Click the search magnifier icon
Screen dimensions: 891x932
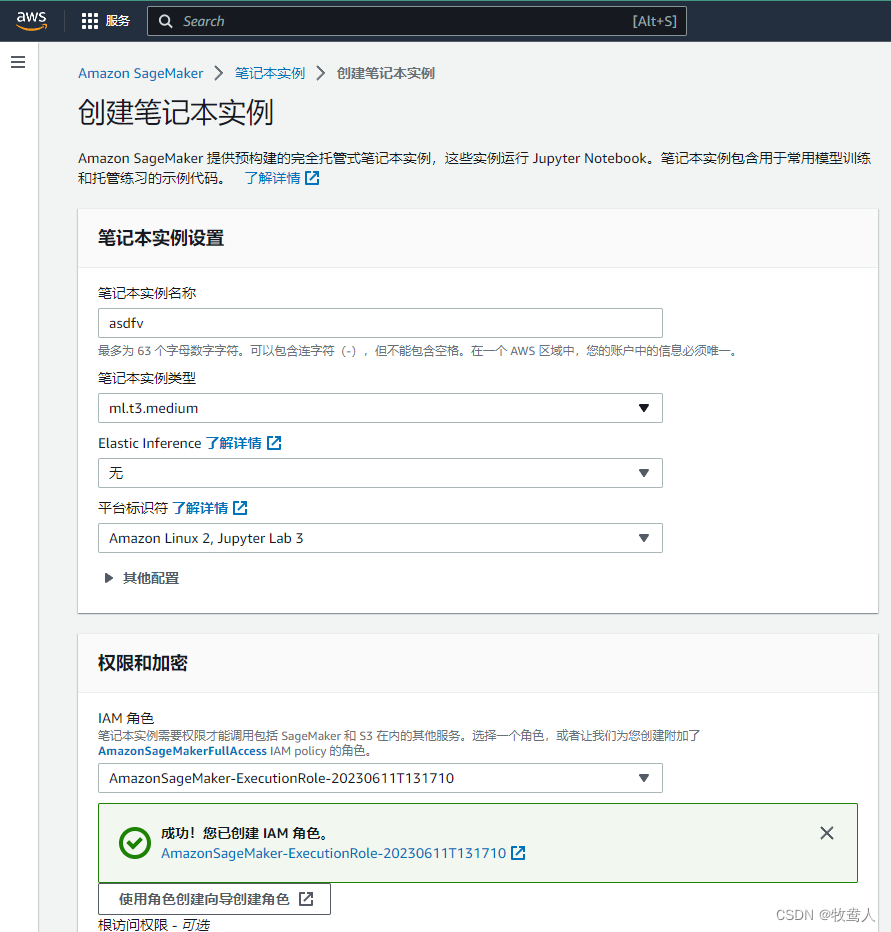165,21
